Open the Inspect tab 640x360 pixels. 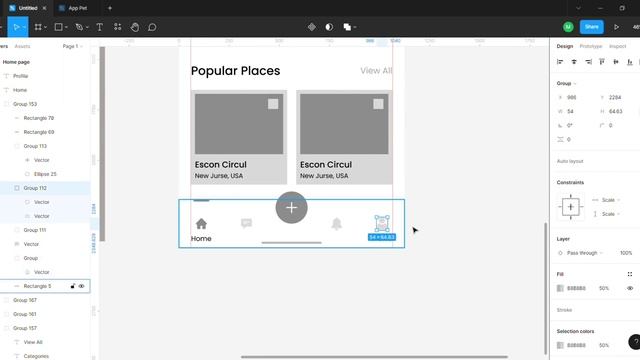click(618, 46)
